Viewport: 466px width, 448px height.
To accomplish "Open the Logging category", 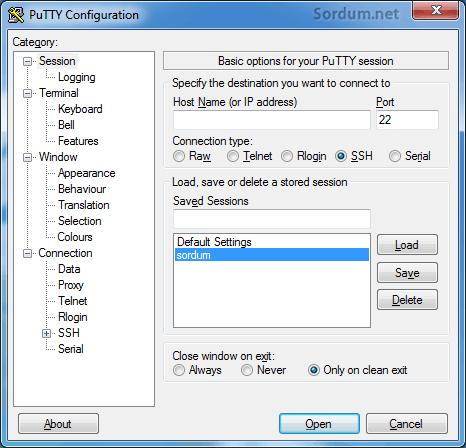I will [77, 77].
